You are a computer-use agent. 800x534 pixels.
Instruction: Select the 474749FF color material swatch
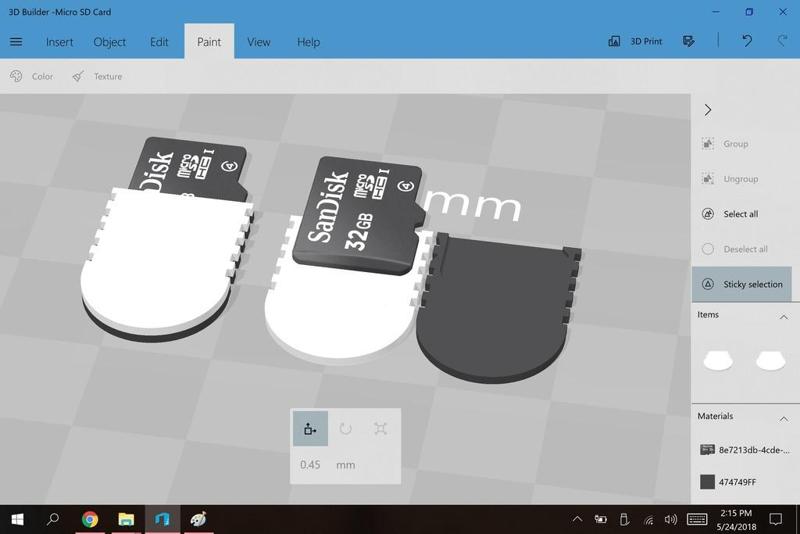point(707,482)
